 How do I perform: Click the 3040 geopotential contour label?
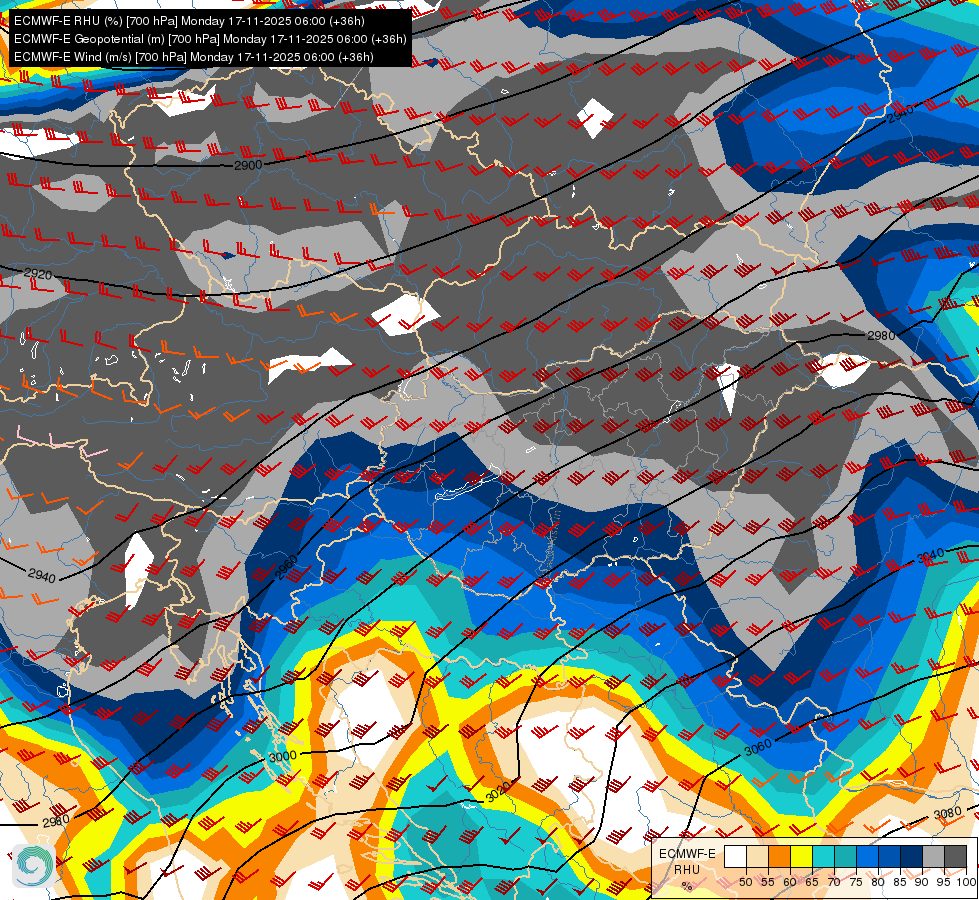point(930,555)
